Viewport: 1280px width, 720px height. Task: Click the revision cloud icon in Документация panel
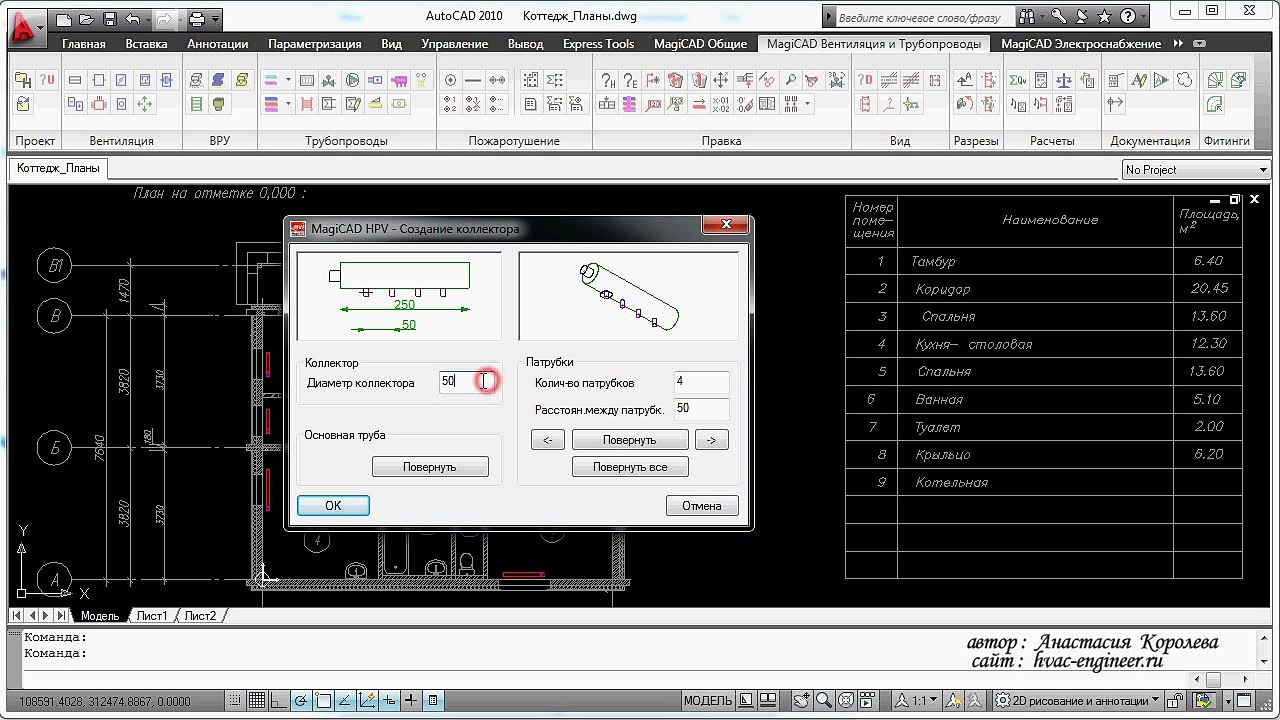(x=1185, y=81)
